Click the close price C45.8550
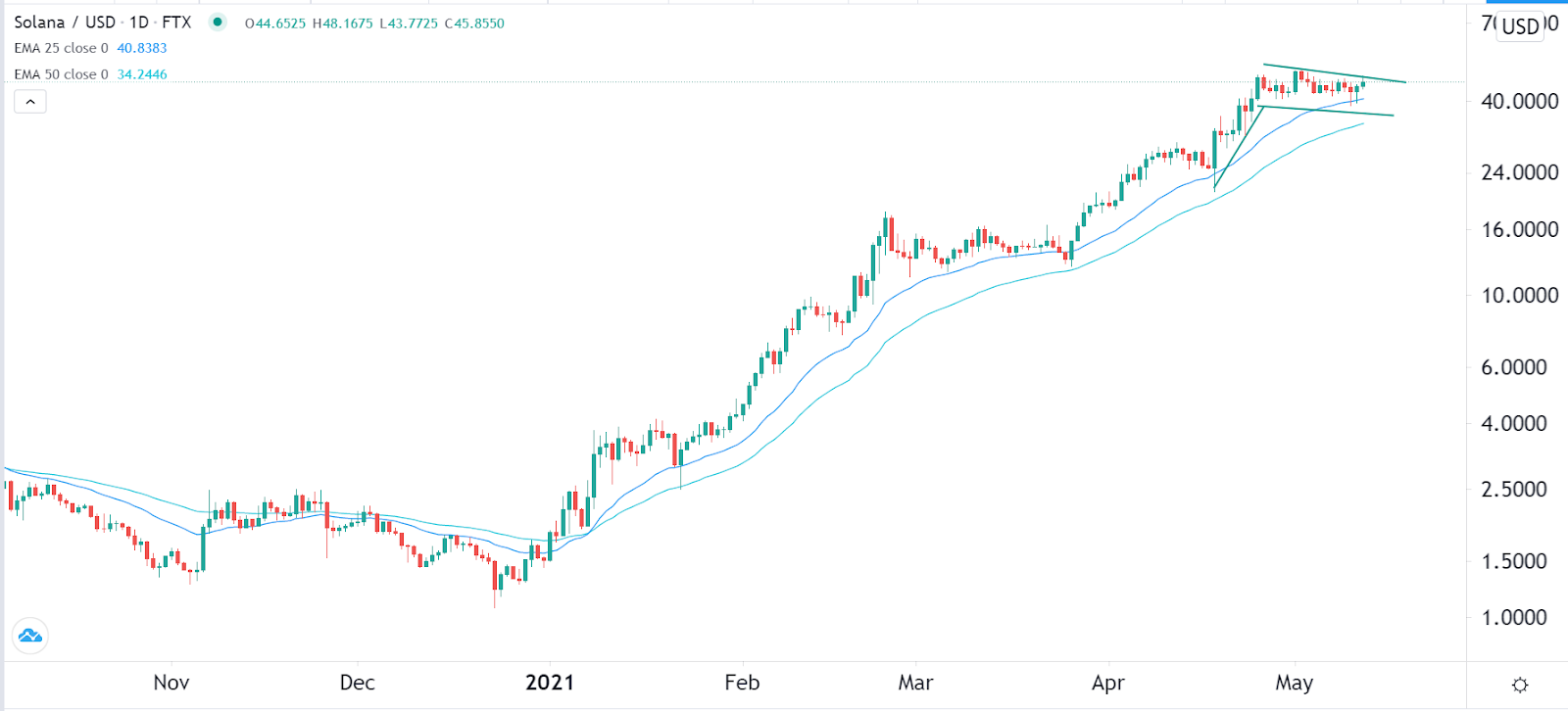This screenshot has height=711, width=1568. point(474,24)
